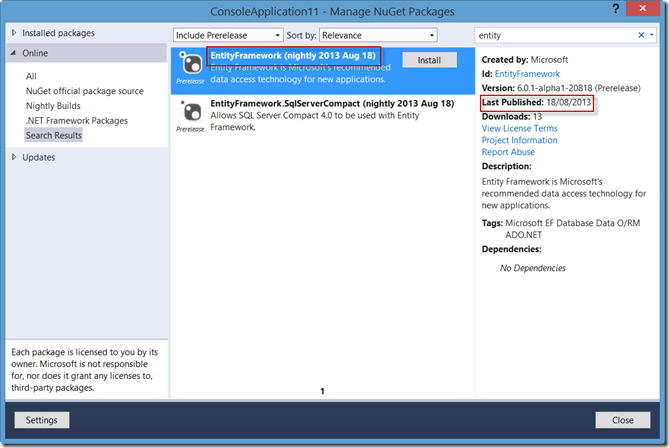Viewport: 669px width, 448px height.
Task: Click the EntityFramework package icon
Action: pyautogui.click(x=190, y=64)
